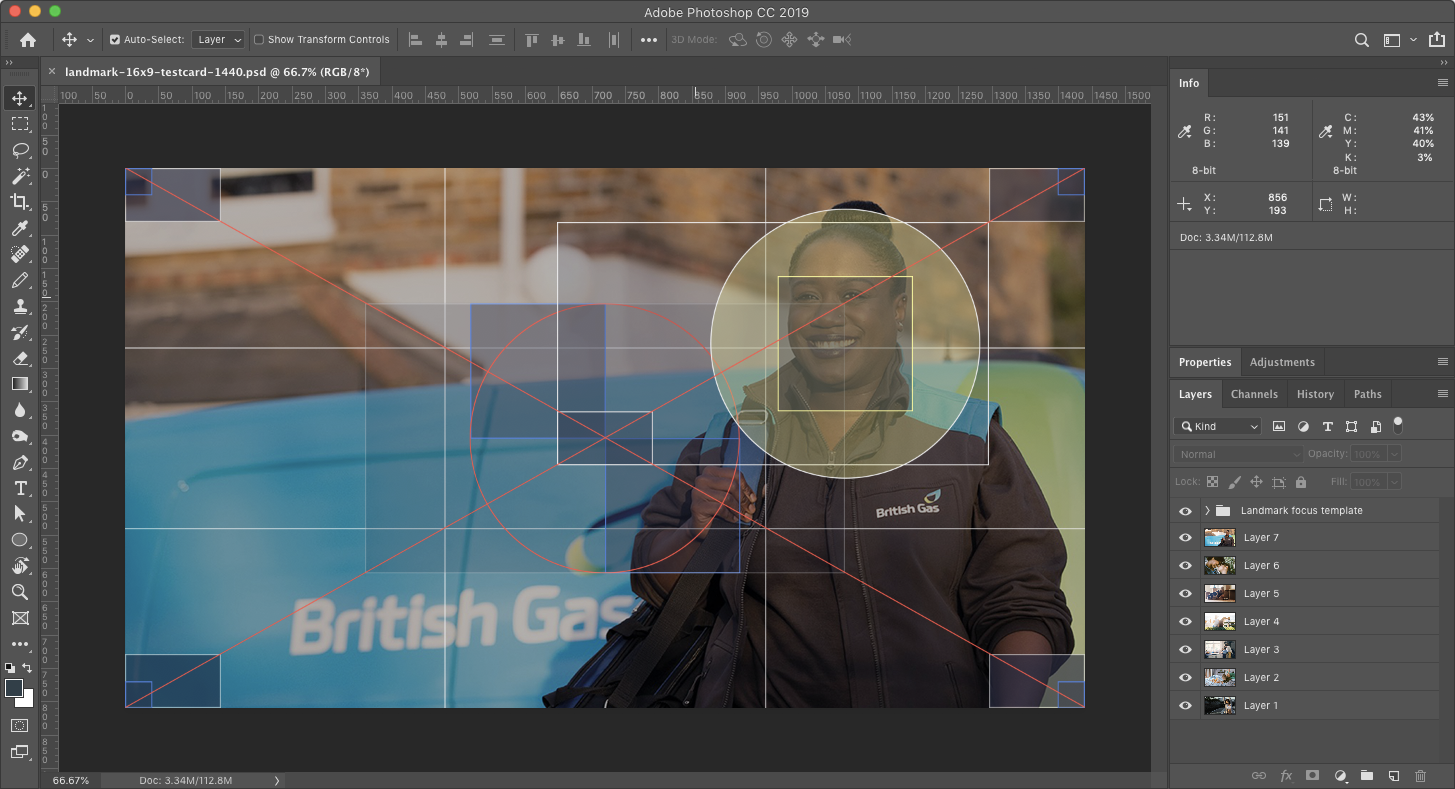Open the Search magnifier at top right
Viewport: 1455px width, 789px height.
pyautogui.click(x=1362, y=40)
